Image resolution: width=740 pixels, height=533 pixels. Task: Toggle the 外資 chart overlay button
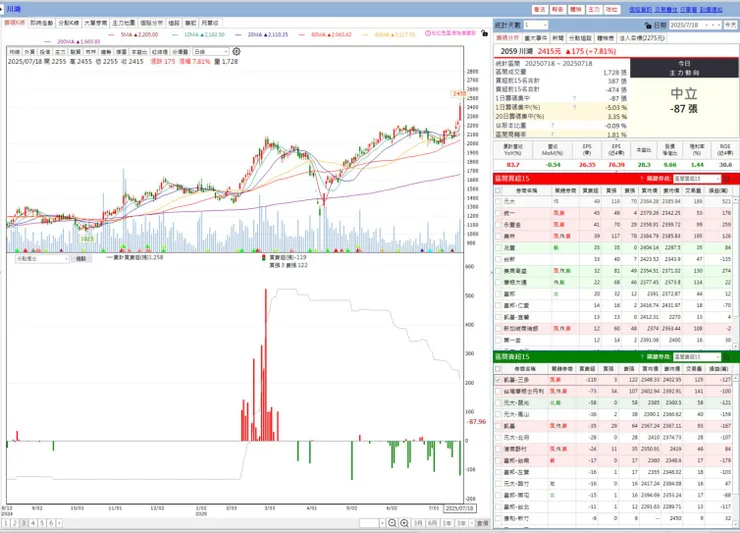pyautogui.click(x=29, y=51)
